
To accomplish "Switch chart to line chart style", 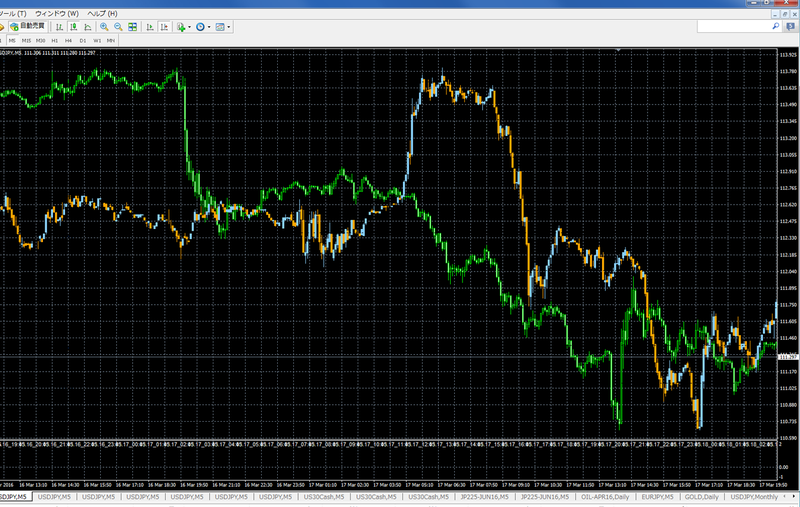I will tap(88, 27).
